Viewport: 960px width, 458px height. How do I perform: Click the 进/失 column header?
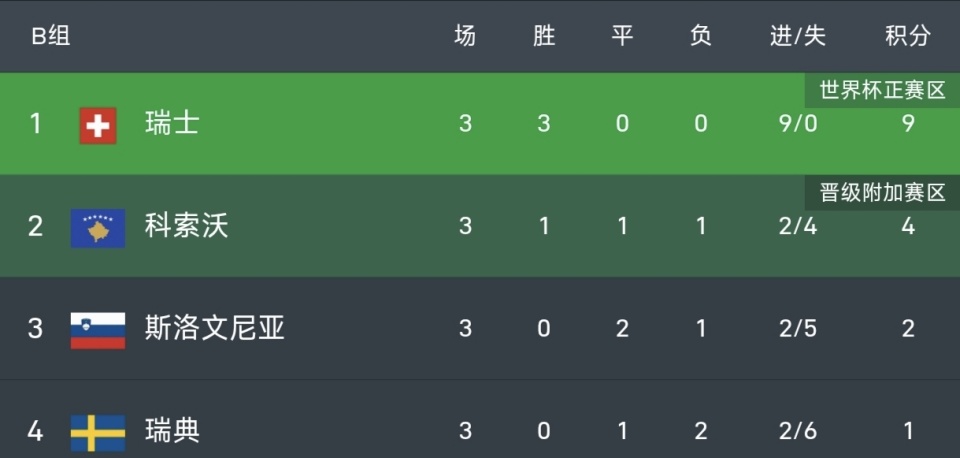(798, 37)
